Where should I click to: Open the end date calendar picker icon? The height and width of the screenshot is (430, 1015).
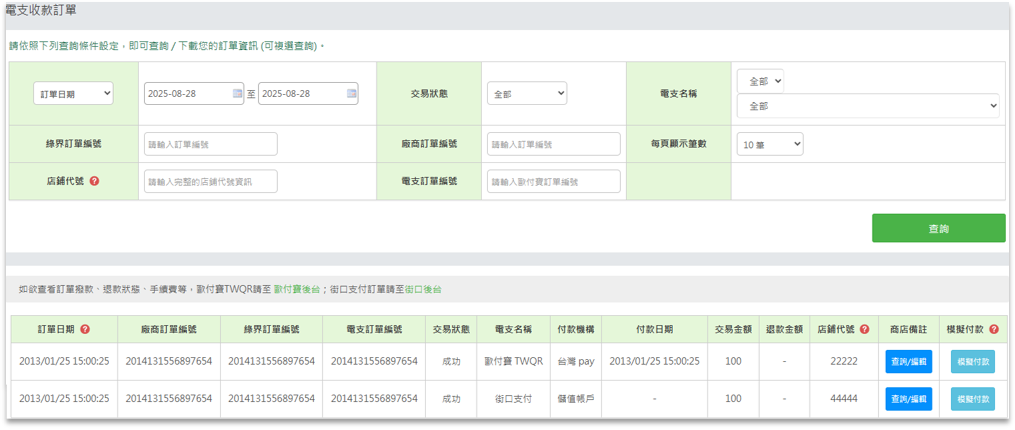pyautogui.click(x=351, y=93)
